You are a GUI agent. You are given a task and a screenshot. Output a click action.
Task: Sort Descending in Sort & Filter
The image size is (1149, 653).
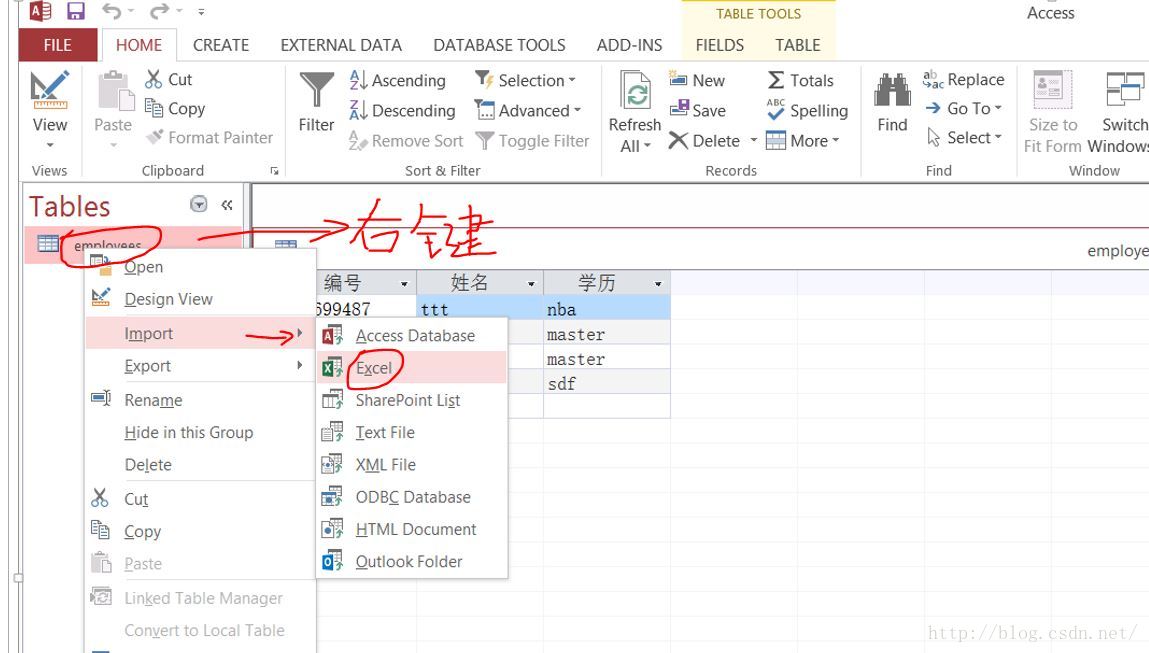pos(402,111)
